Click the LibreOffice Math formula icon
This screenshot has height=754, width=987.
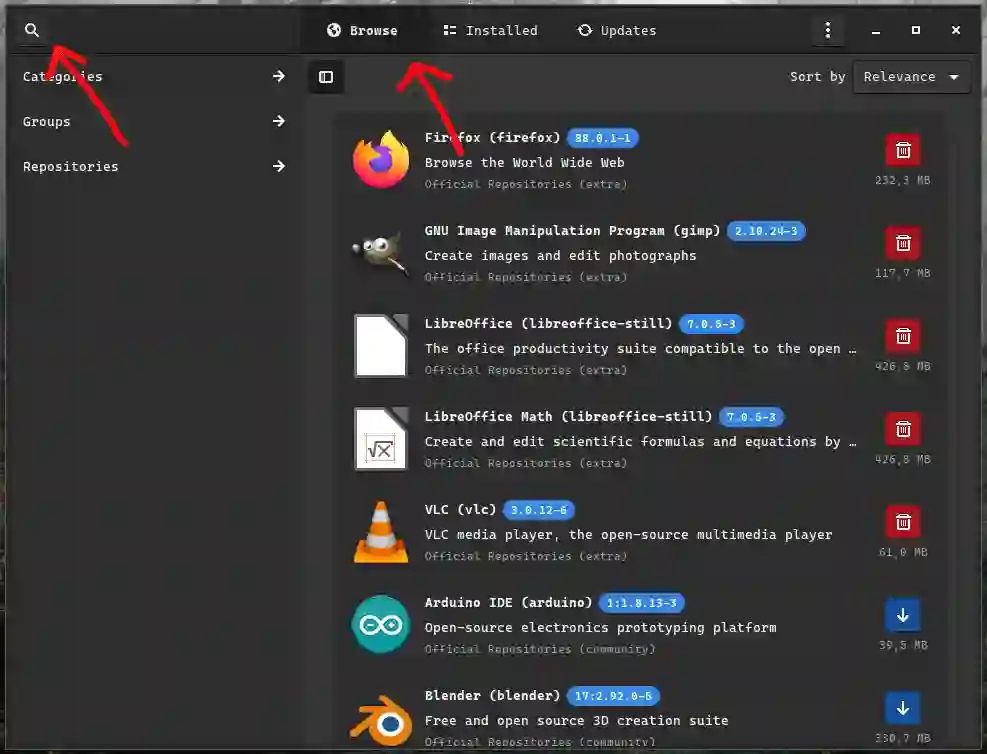(x=381, y=439)
